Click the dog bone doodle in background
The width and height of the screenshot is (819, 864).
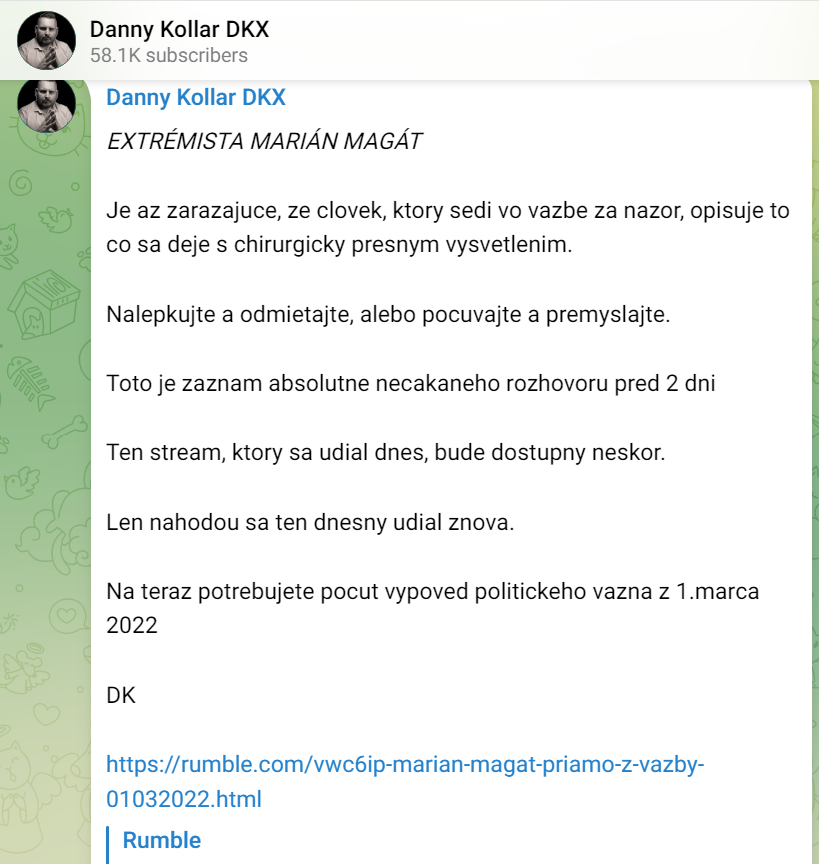65,431
